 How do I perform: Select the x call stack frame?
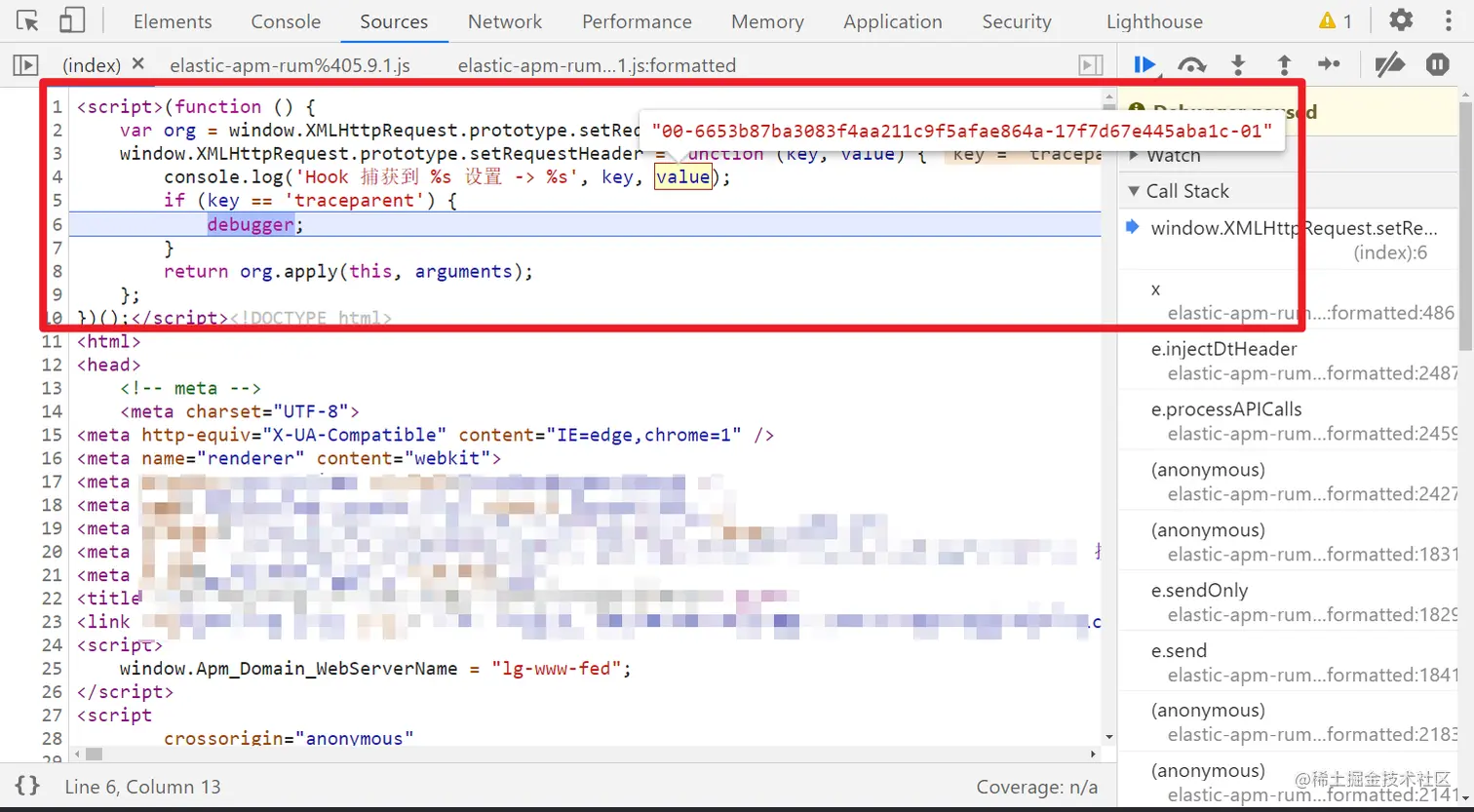(1289, 300)
